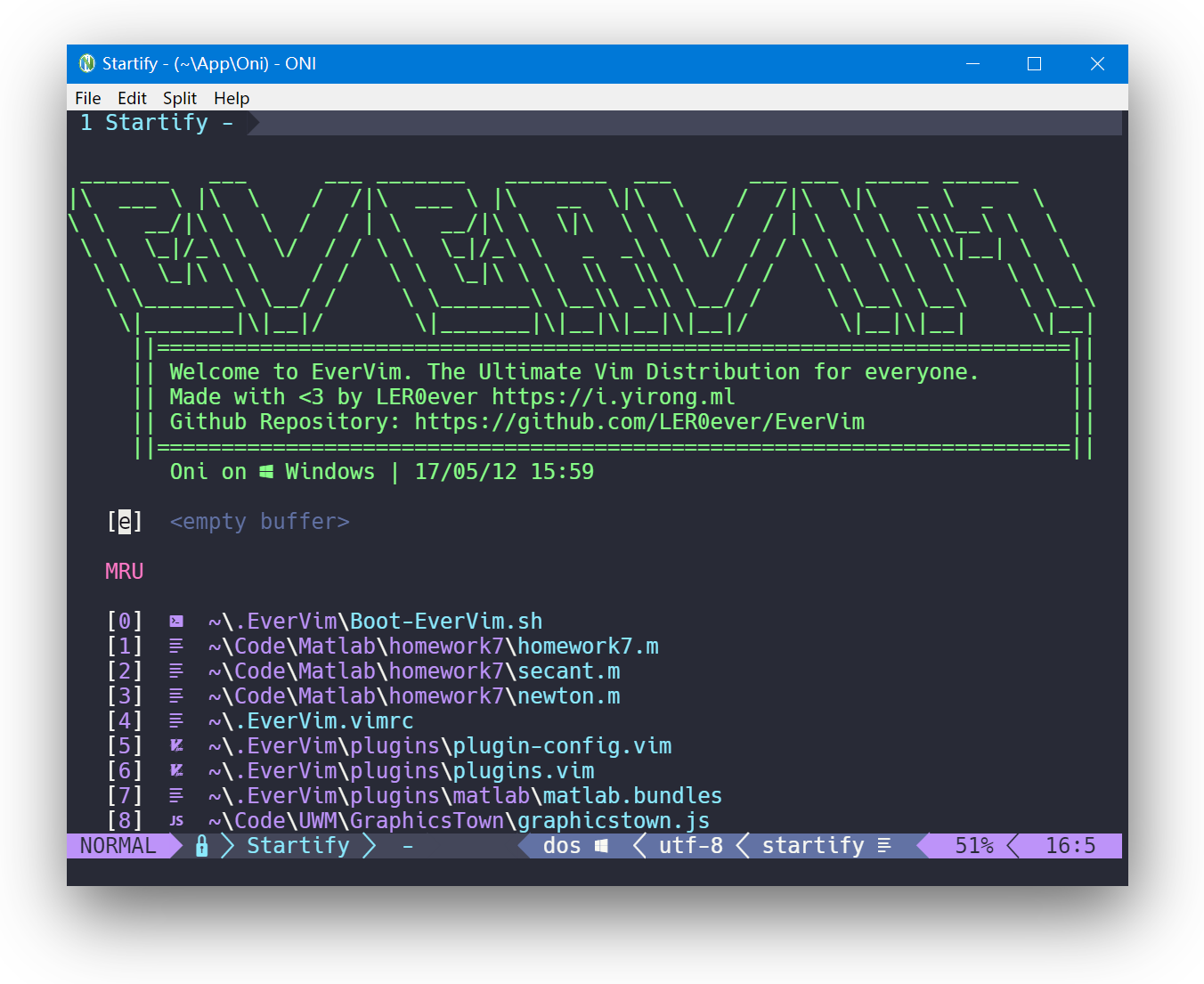1204x984 pixels.
Task: Click the MRU section heading
Action: (124, 572)
